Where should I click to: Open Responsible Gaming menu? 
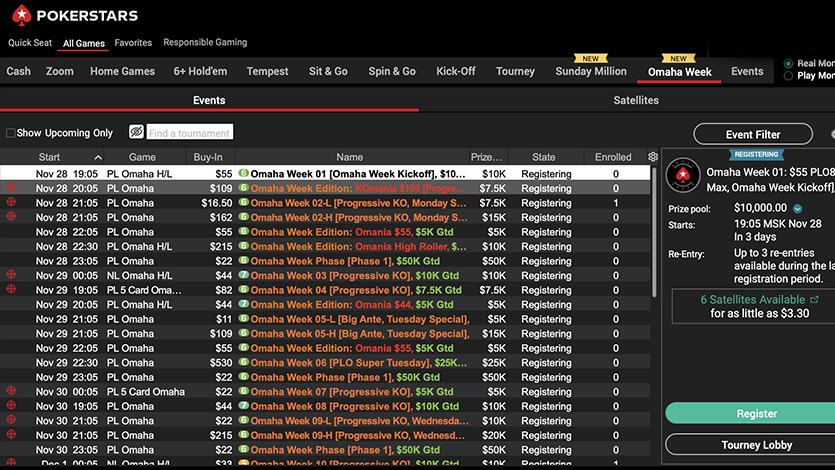[205, 42]
